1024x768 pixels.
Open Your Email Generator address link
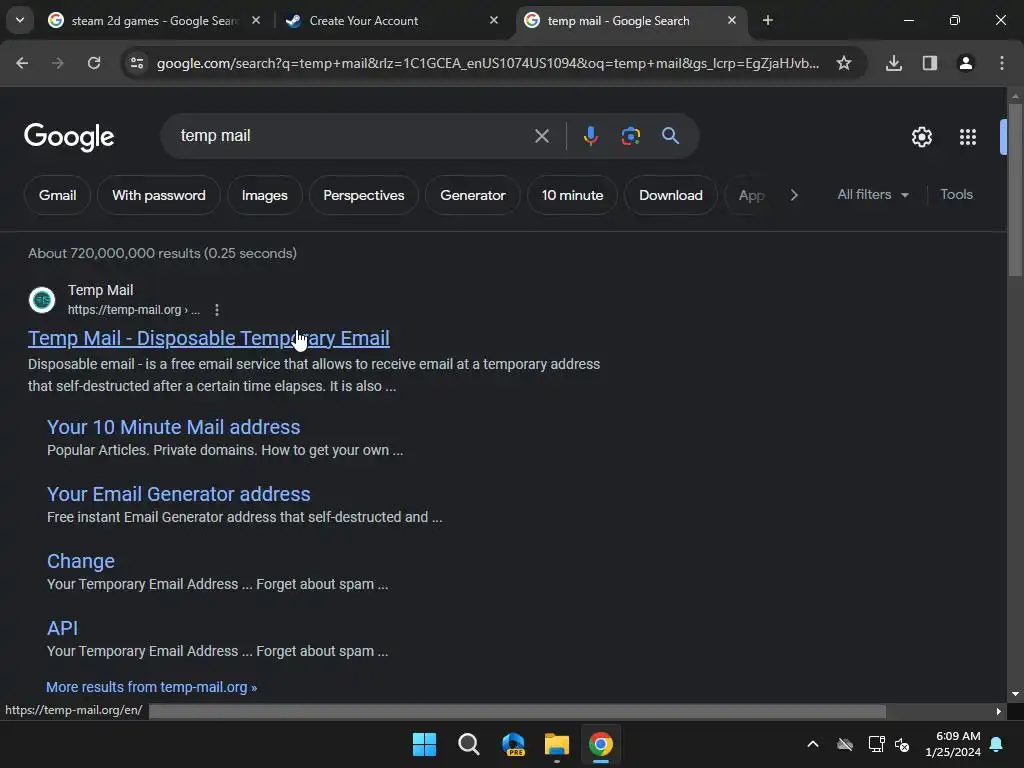click(178, 494)
